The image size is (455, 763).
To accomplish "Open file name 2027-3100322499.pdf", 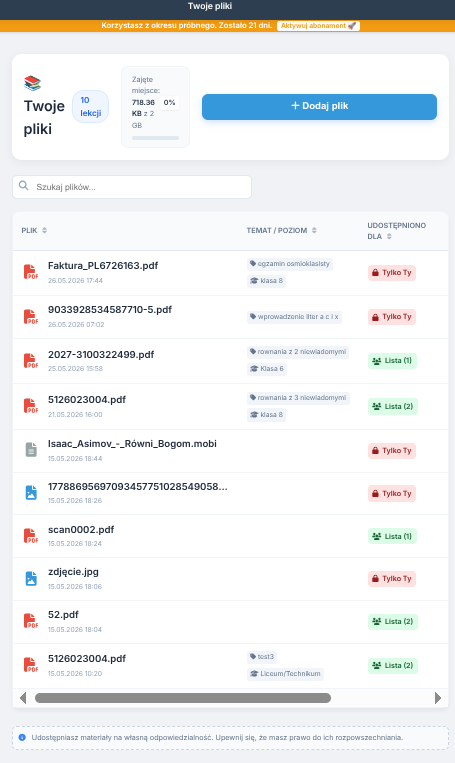I will coord(101,355).
